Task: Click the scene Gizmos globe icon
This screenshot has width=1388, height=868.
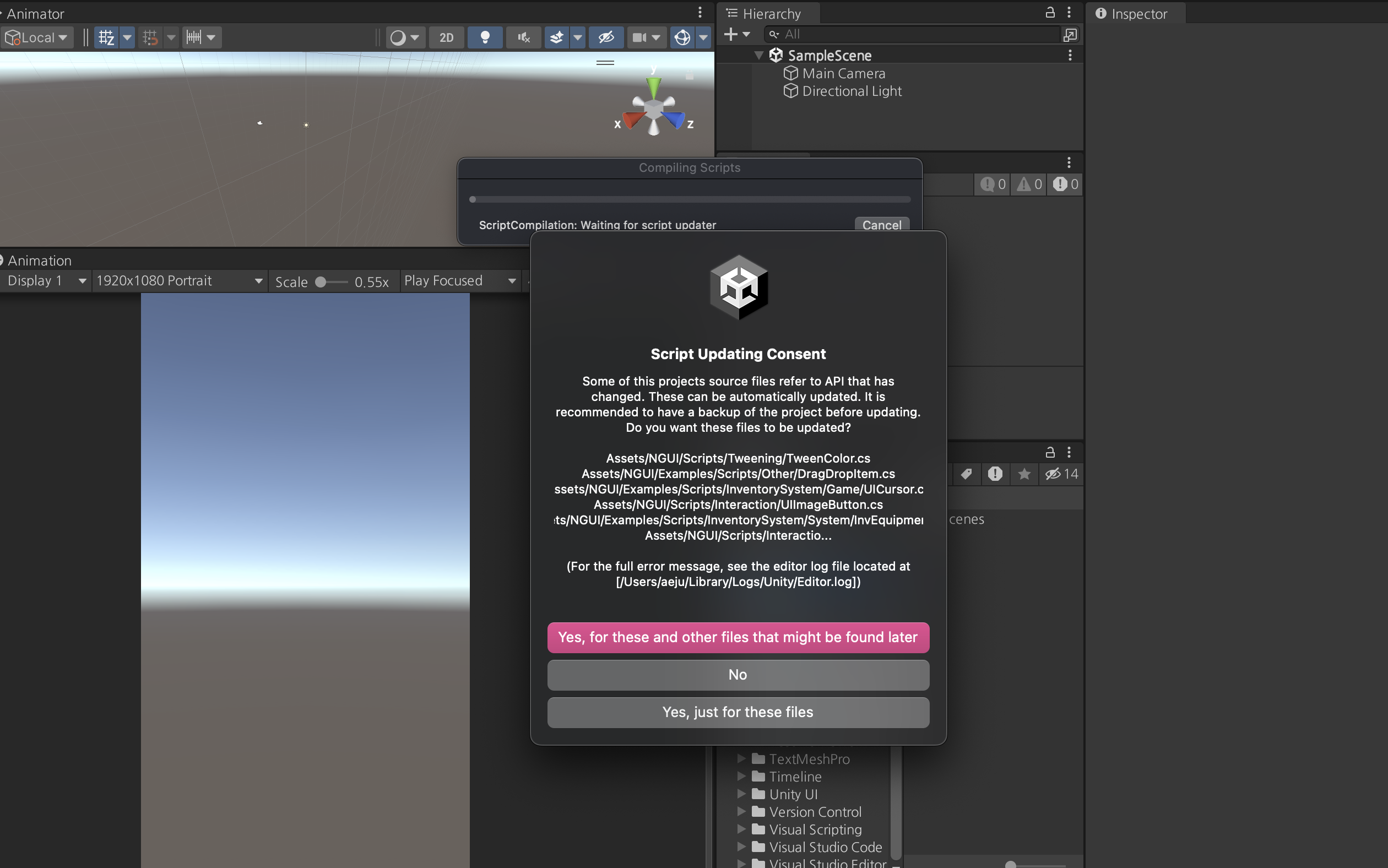Action: [682, 38]
